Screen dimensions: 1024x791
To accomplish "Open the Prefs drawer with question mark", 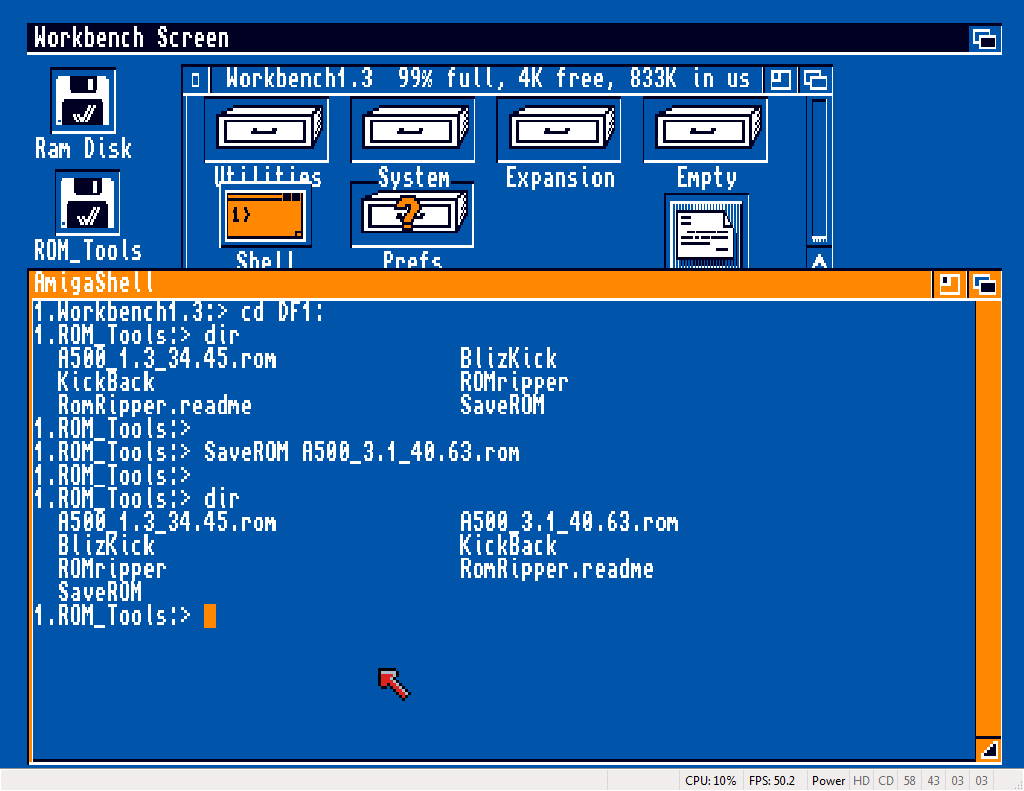I will [412, 216].
